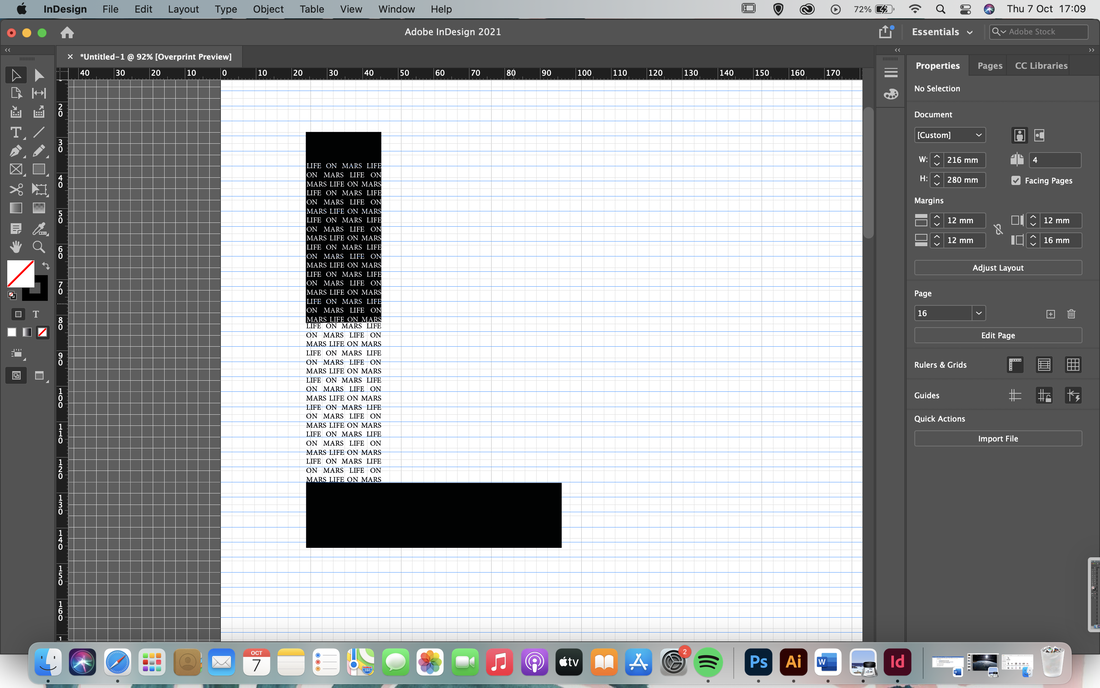The width and height of the screenshot is (1100, 688).
Task: Click the Fill color swatch
Action: pos(20,274)
